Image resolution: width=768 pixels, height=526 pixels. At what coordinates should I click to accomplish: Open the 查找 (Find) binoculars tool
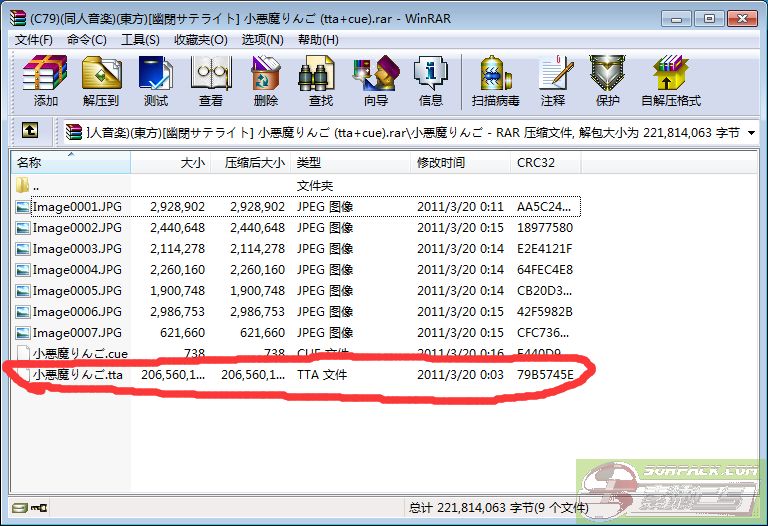coord(321,81)
